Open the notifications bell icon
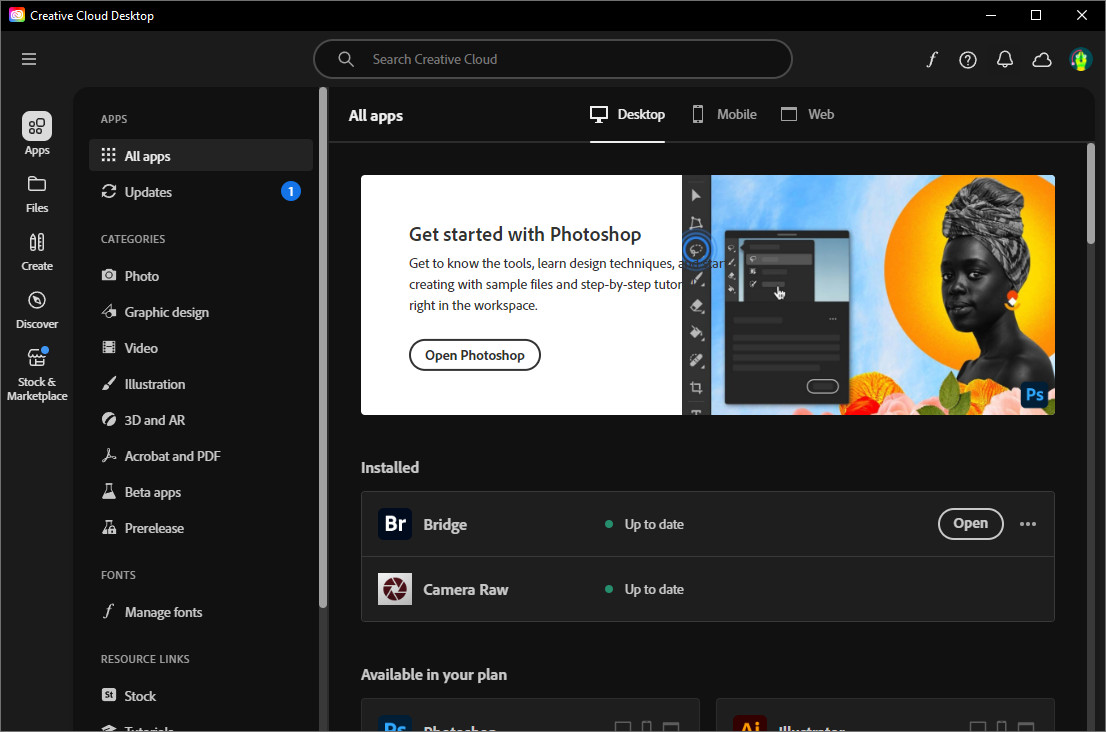Image resolution: width=1106 pixels, height=732 pixels. point(1005,59)
